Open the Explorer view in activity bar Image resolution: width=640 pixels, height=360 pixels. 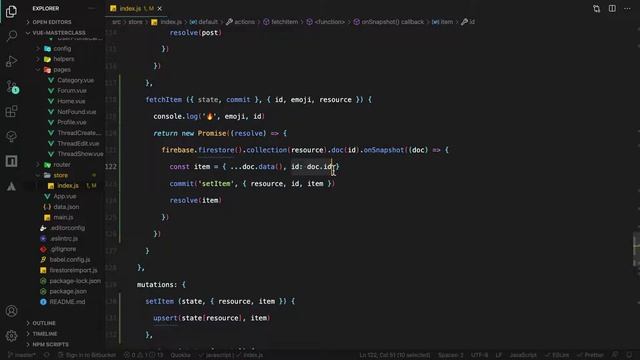(11, 11)
